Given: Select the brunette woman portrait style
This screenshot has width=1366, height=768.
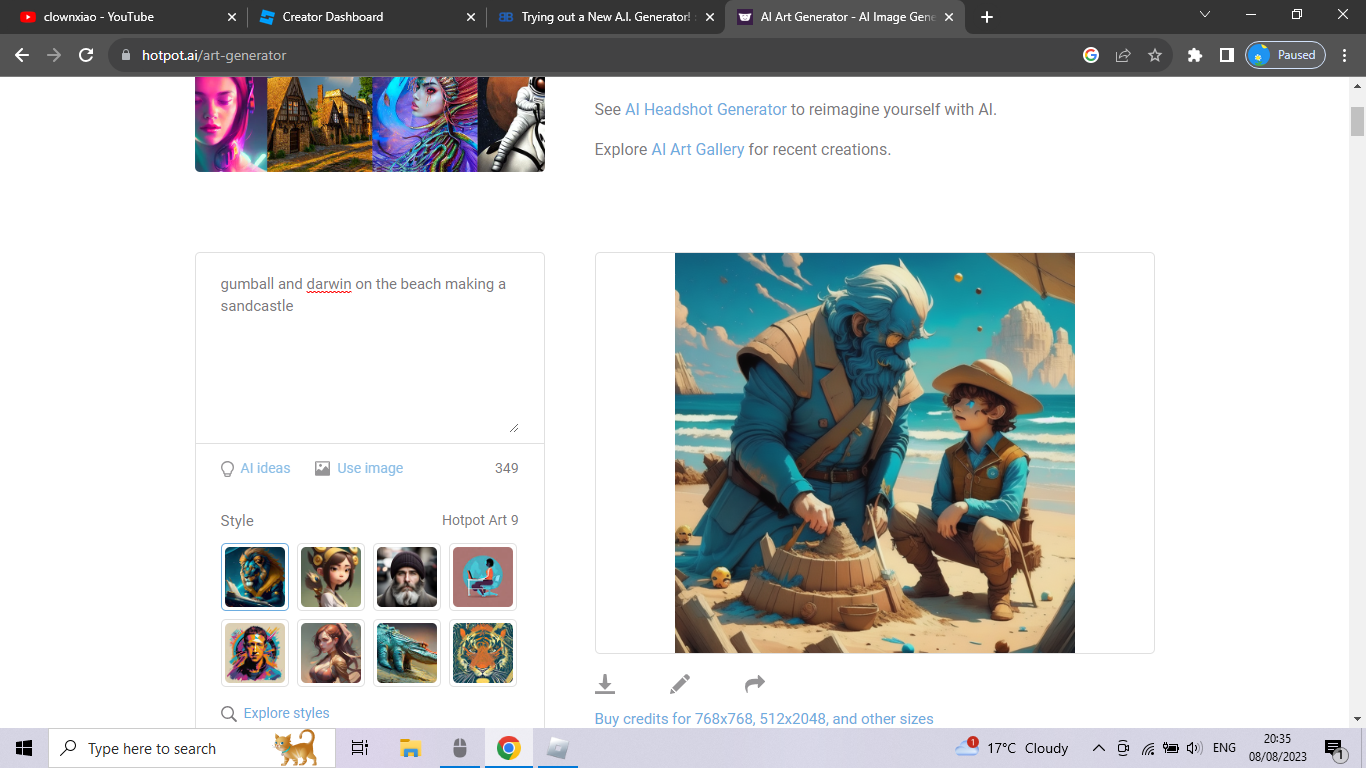Looking at the screenshot, I should click(x=331, y=653).
